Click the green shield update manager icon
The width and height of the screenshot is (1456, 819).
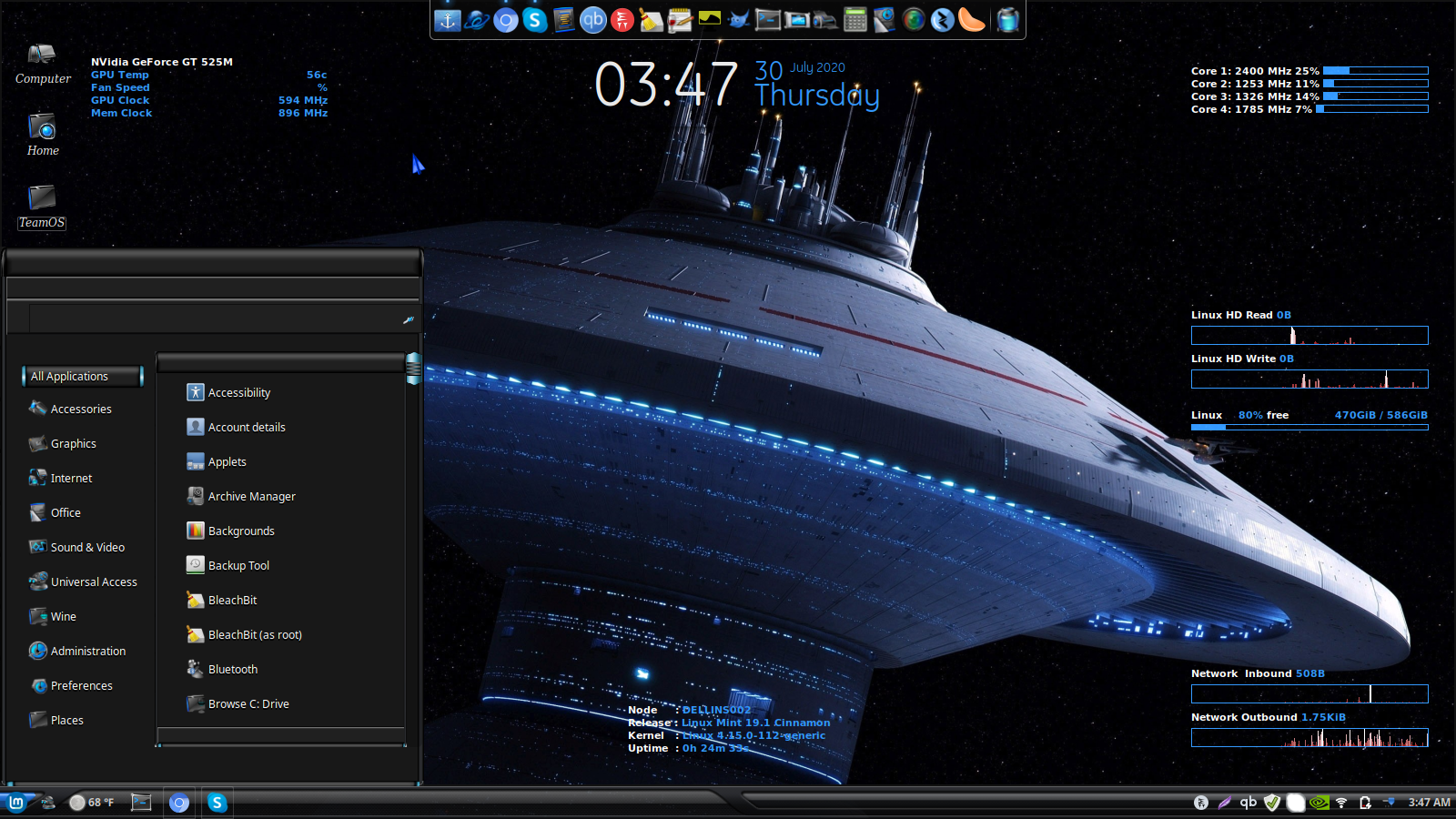[1272, 803]
